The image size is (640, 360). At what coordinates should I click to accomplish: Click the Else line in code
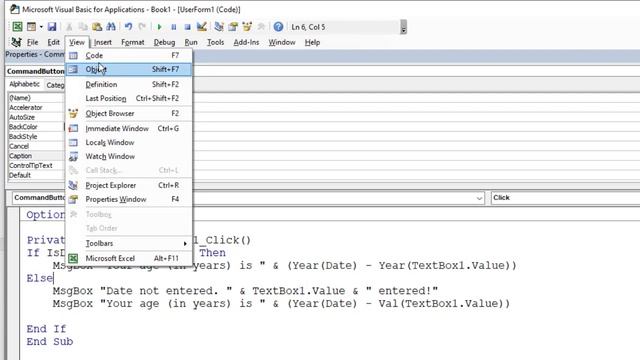click(x=40, y=278)
